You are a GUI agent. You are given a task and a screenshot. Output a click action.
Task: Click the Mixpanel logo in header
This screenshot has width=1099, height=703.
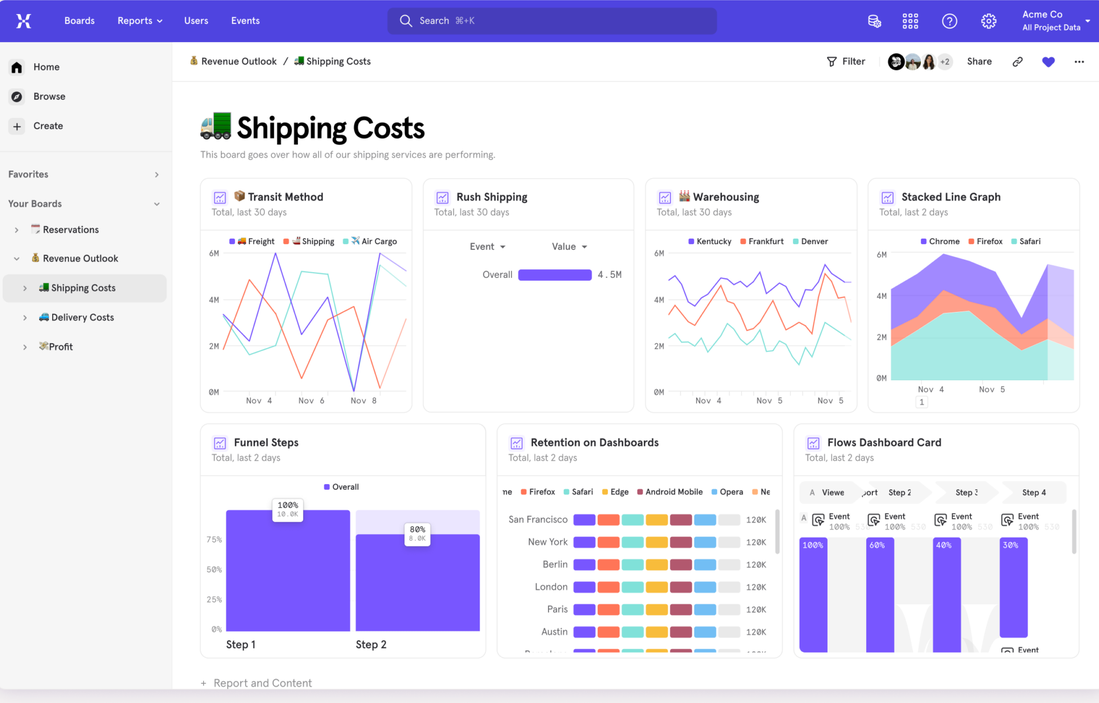(24, 21)
